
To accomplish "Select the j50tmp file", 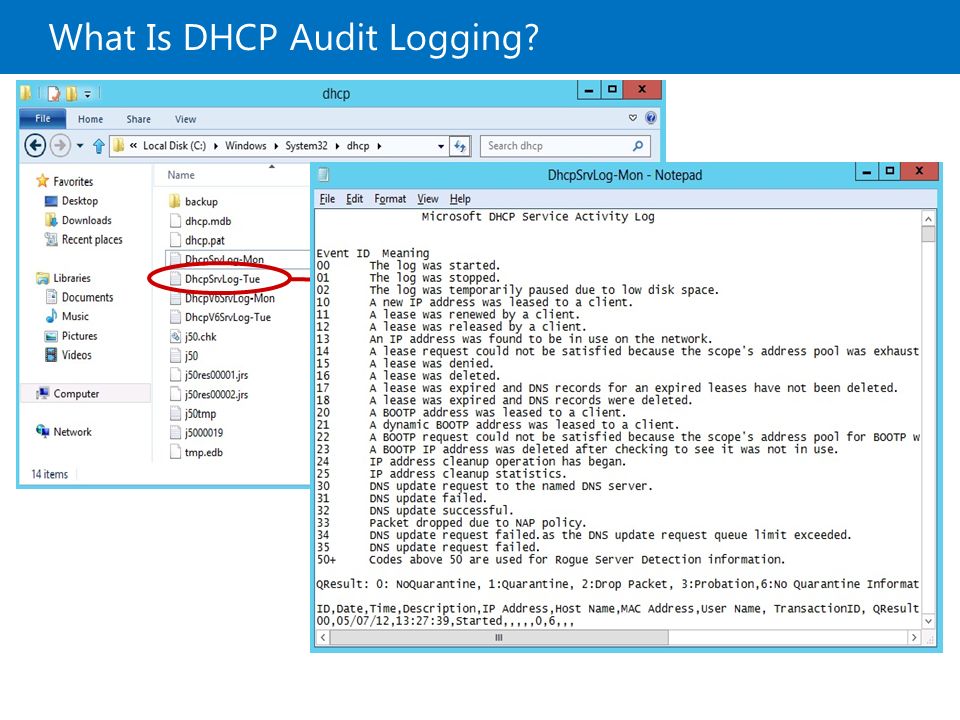I will pos(200,414).
